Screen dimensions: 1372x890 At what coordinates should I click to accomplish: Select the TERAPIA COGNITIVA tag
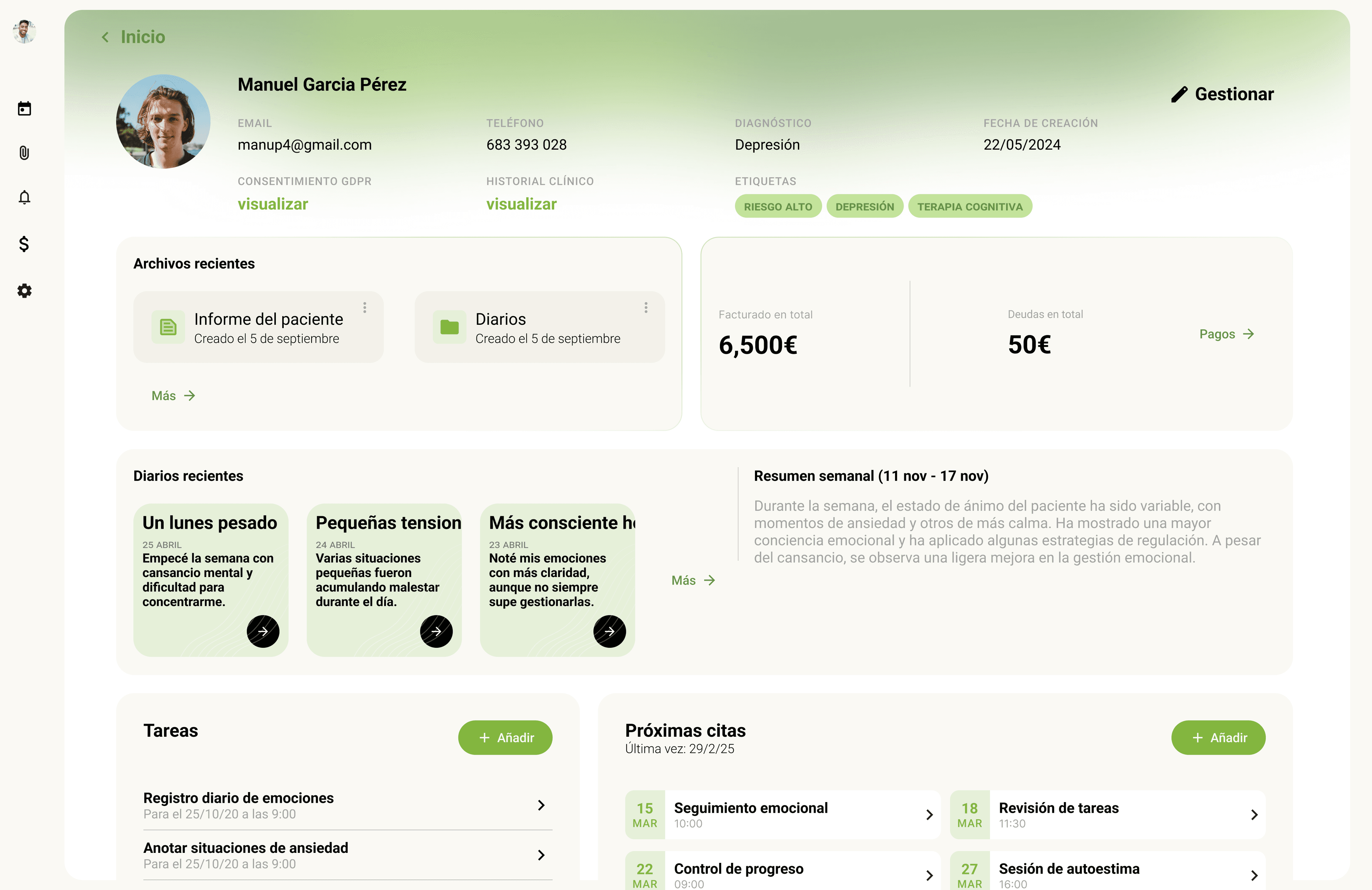970,207
